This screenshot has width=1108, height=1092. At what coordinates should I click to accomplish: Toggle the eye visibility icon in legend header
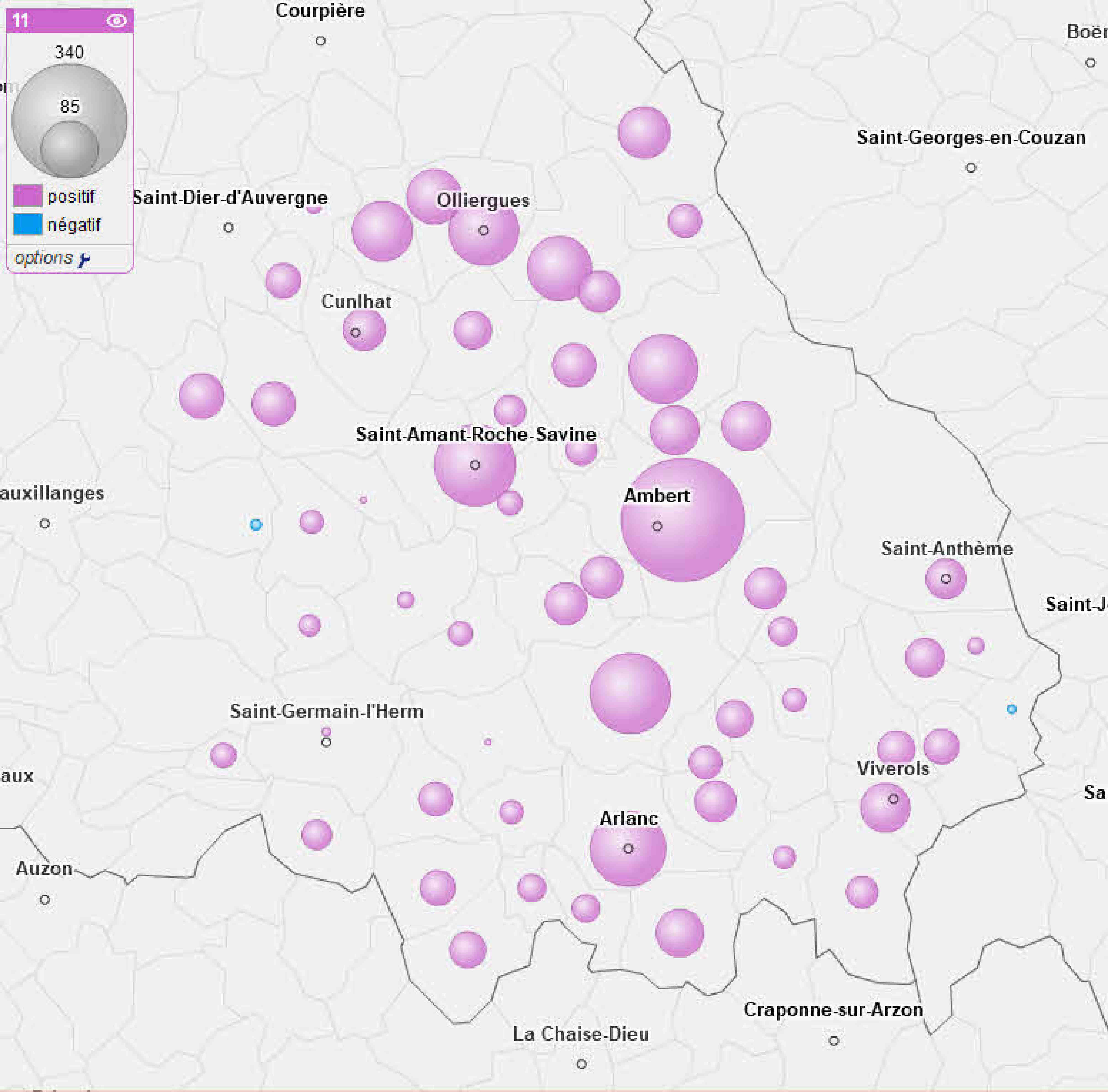tap(117, 21)
